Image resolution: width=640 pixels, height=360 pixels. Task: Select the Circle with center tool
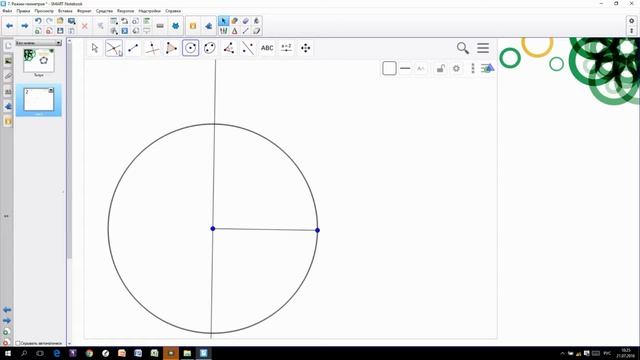[190, 48]
